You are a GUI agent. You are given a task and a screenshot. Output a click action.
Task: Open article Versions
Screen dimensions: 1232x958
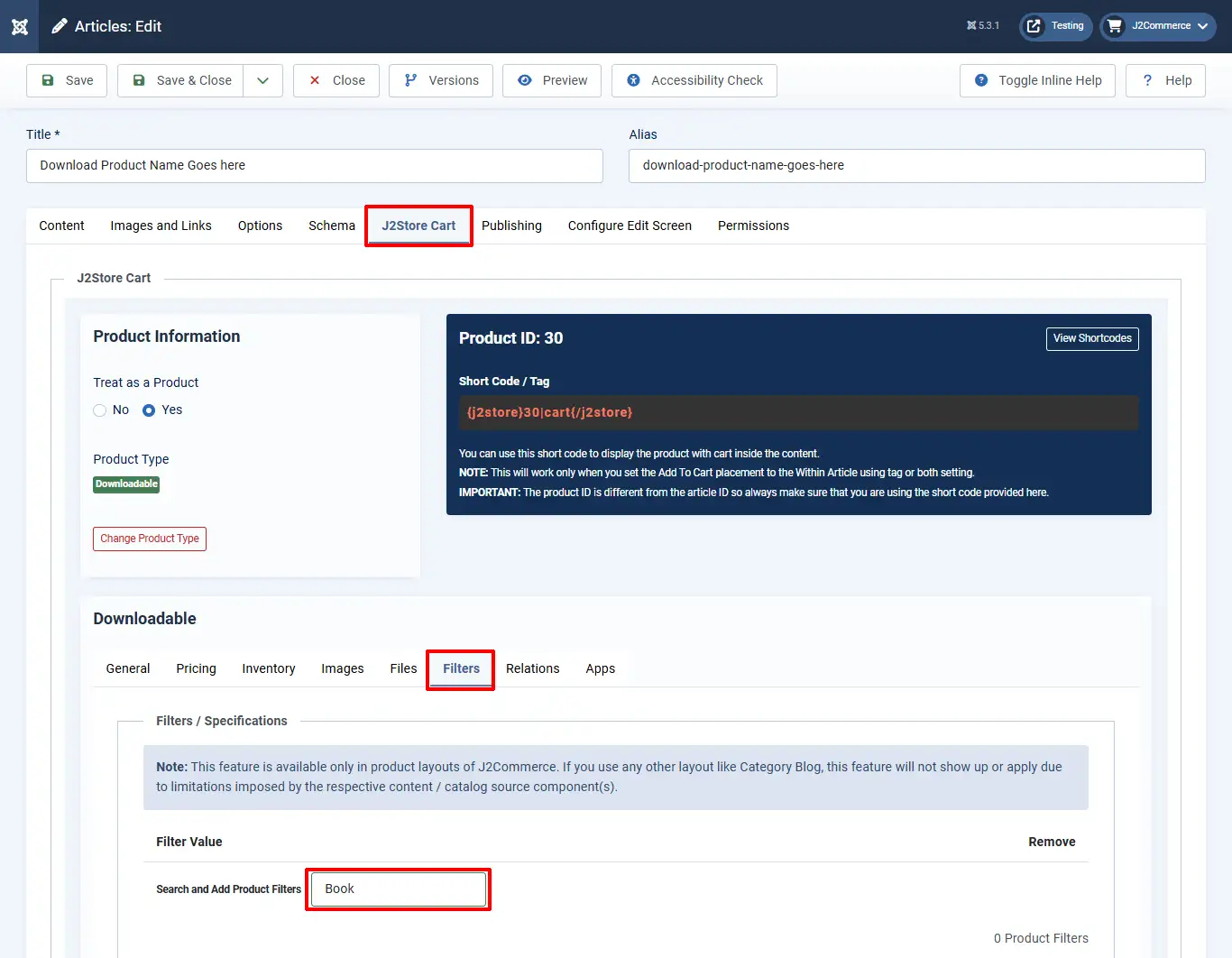coord(441,80)
